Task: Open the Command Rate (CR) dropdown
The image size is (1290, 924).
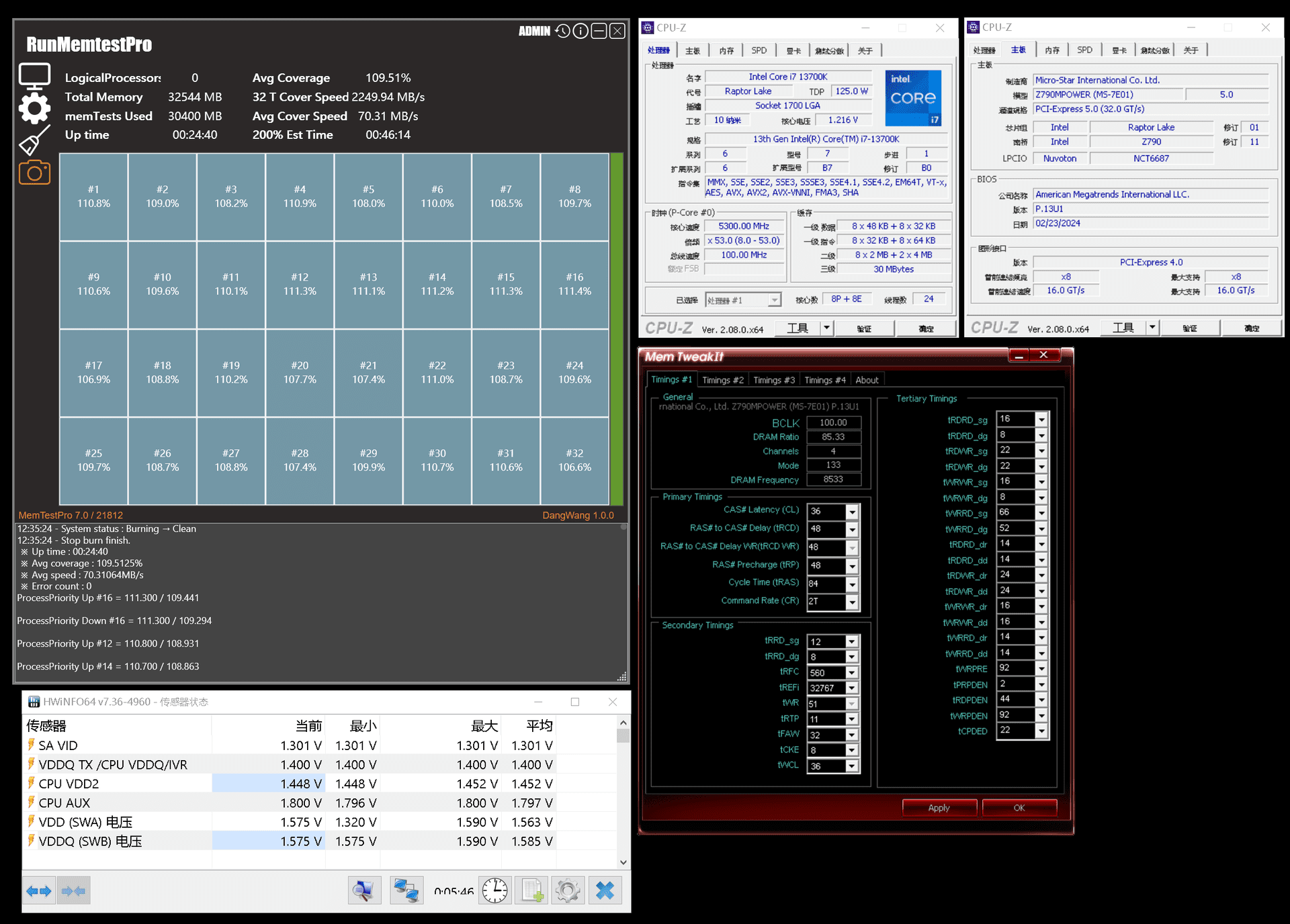Action: click(852, 602)
